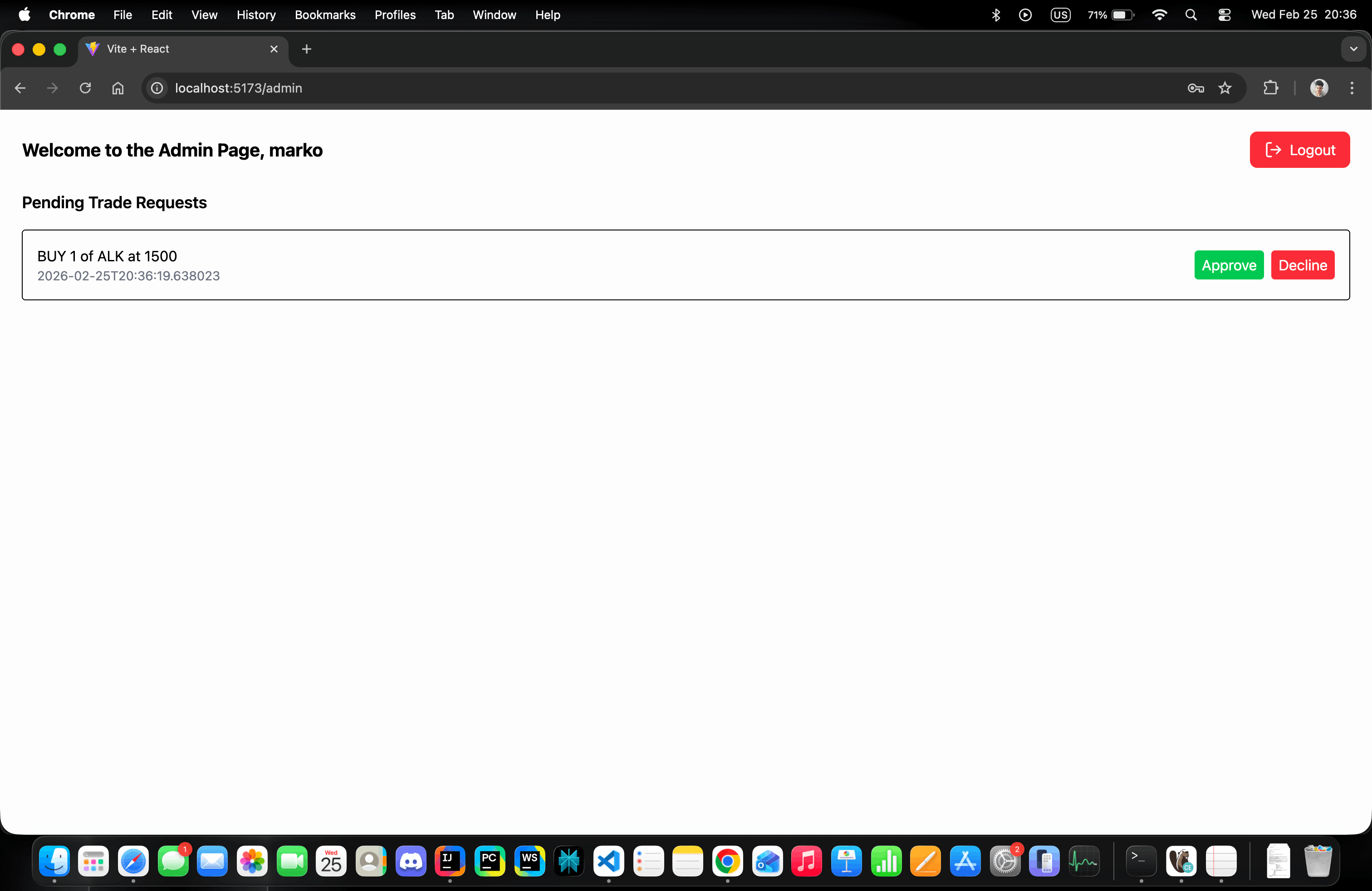This screenshot has width=1372, height=891.
Task: Open the Chrome profile avatar
Action: click(x=1319, y=88)
